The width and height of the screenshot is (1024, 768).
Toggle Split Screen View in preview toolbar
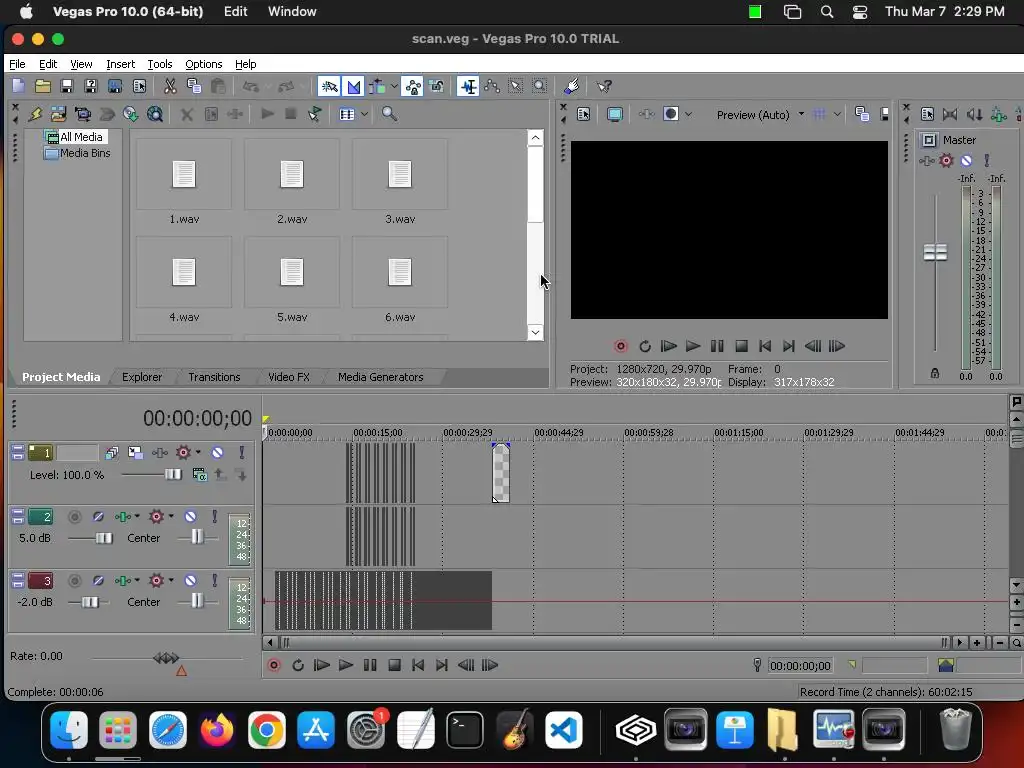point(671,114)
